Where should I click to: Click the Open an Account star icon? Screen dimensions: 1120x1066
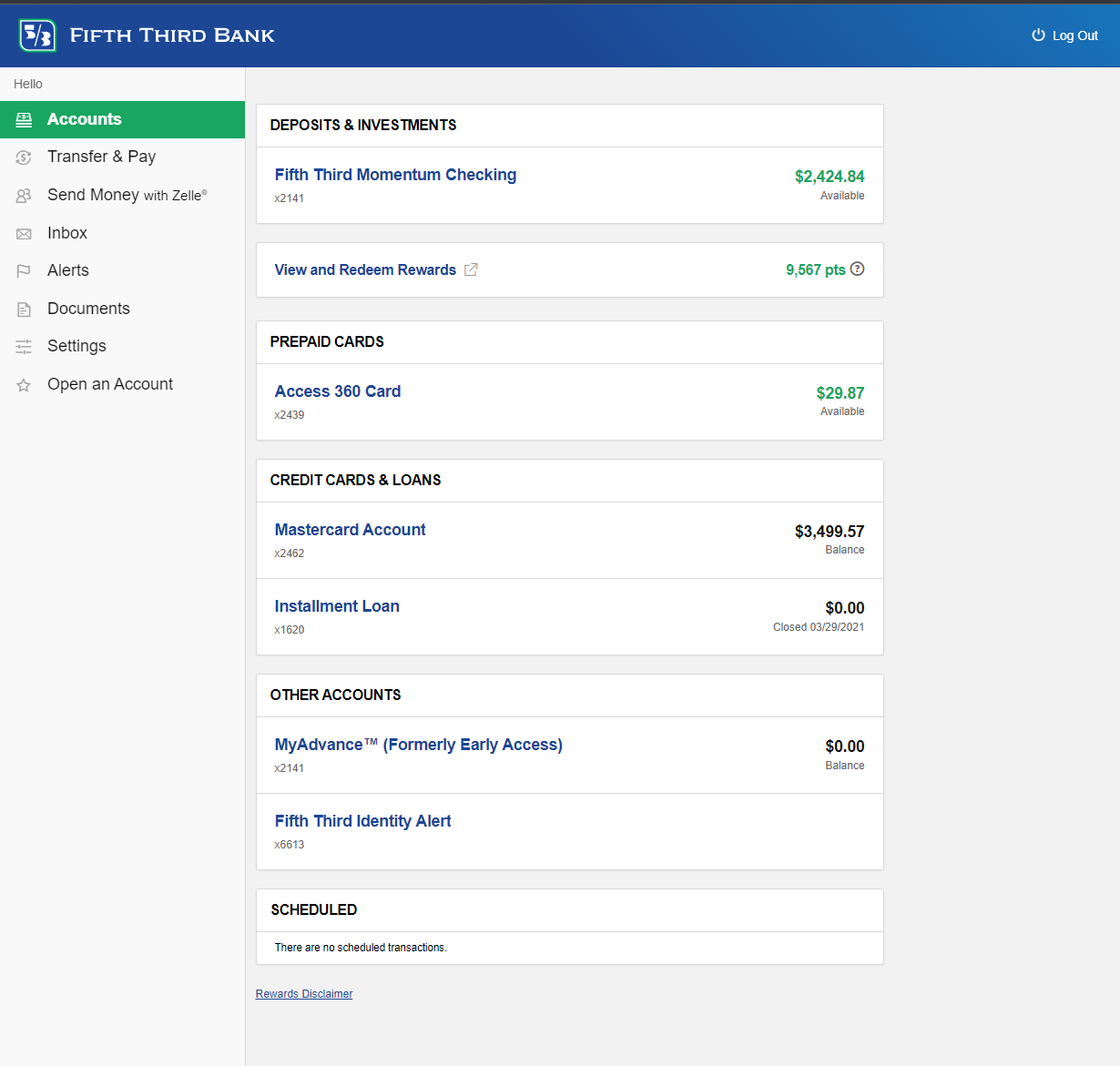(x=24, y=385)
